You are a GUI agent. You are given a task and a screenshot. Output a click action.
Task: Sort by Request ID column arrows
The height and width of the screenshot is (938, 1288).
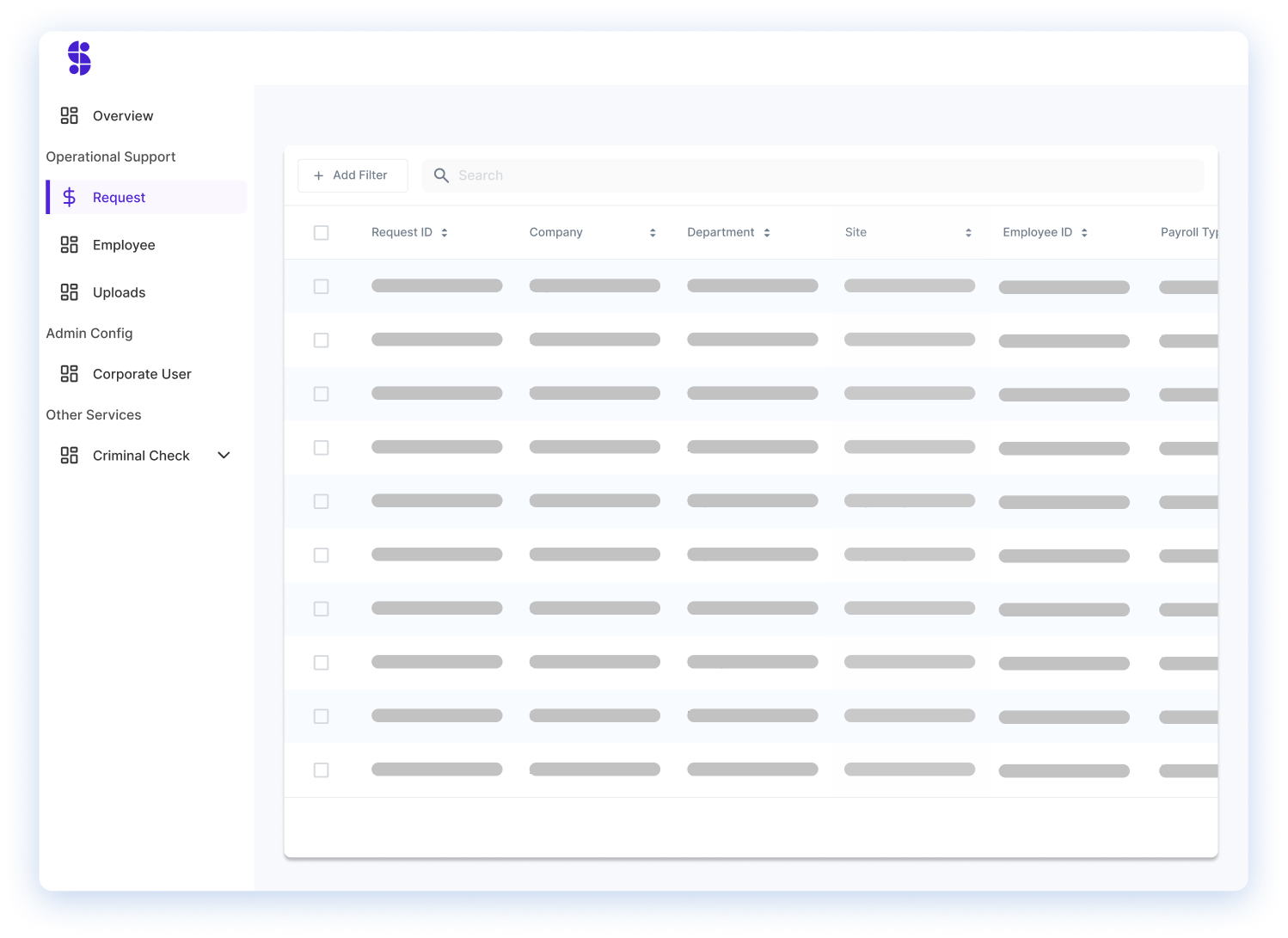tap(445, 233)
